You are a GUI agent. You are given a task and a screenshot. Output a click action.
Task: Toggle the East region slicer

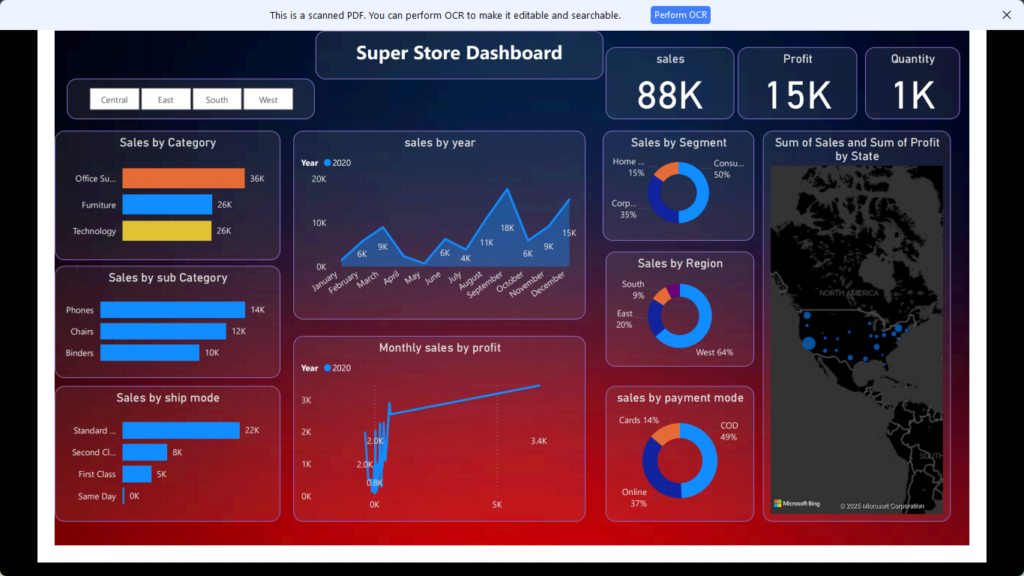165,99
